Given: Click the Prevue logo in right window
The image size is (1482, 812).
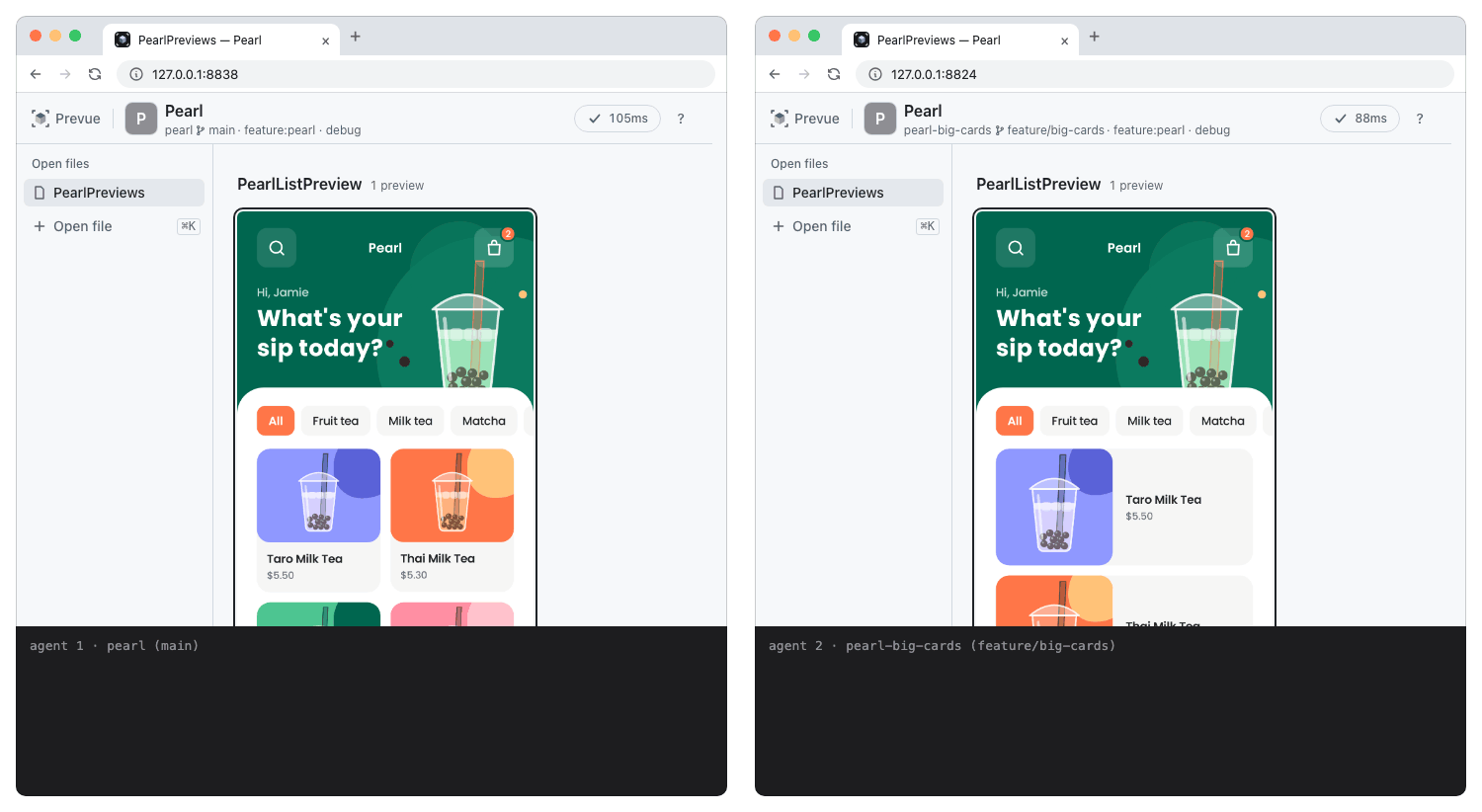Looking at the screenshot, I should [804, 119].
